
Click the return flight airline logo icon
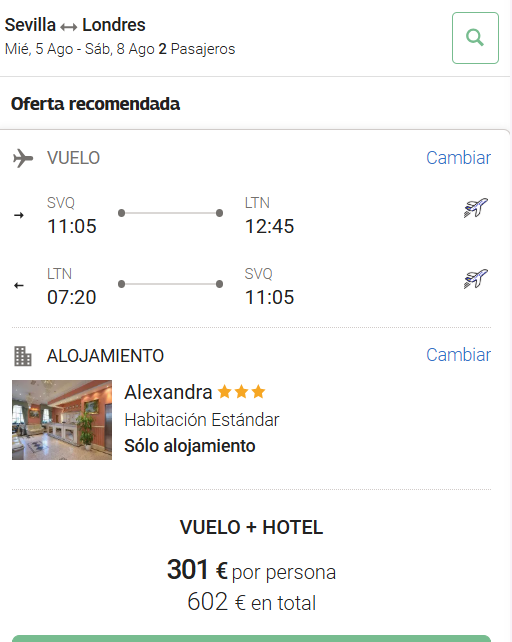[476, 278]
